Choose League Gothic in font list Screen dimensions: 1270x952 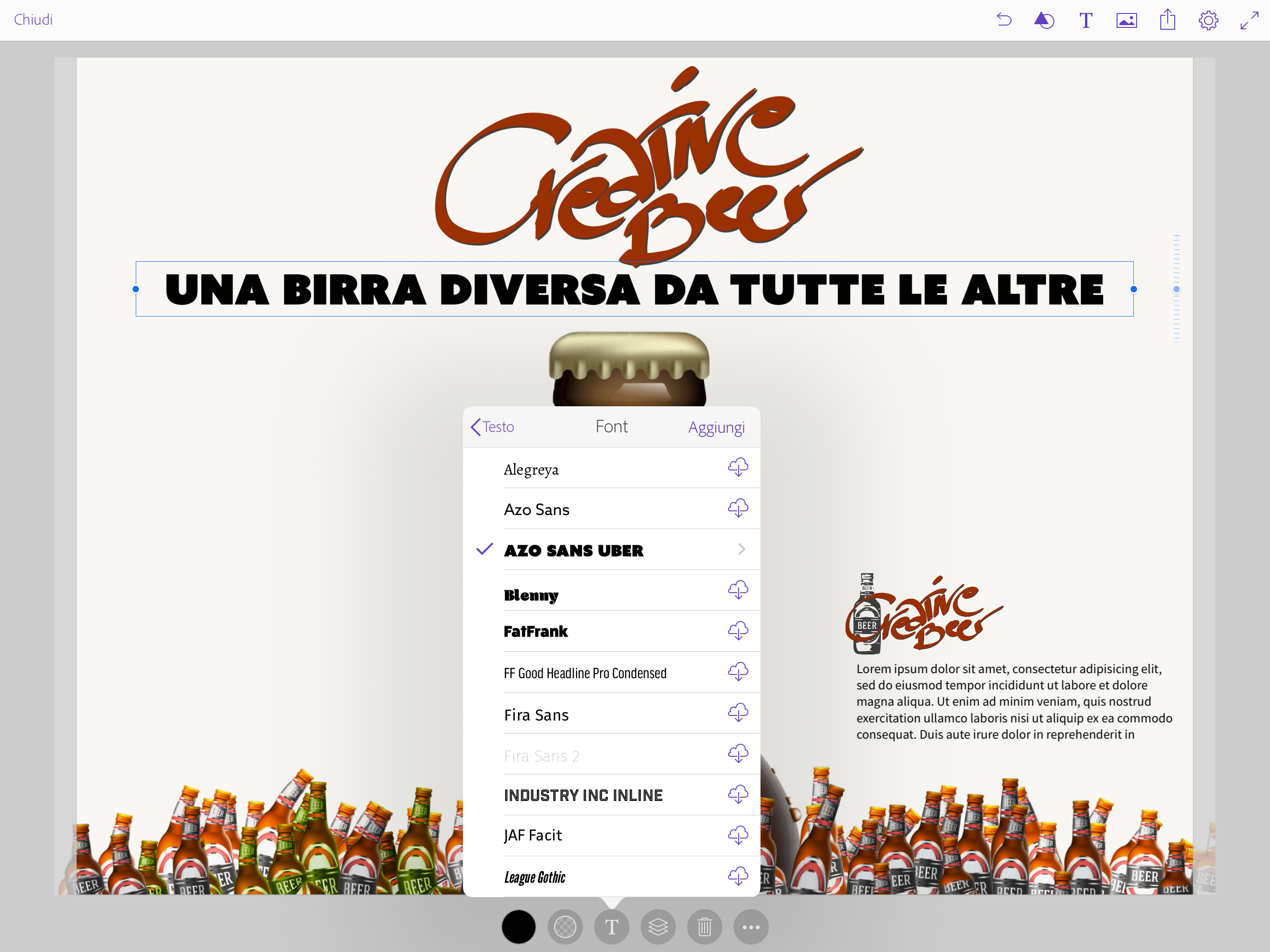click(535, 877)
